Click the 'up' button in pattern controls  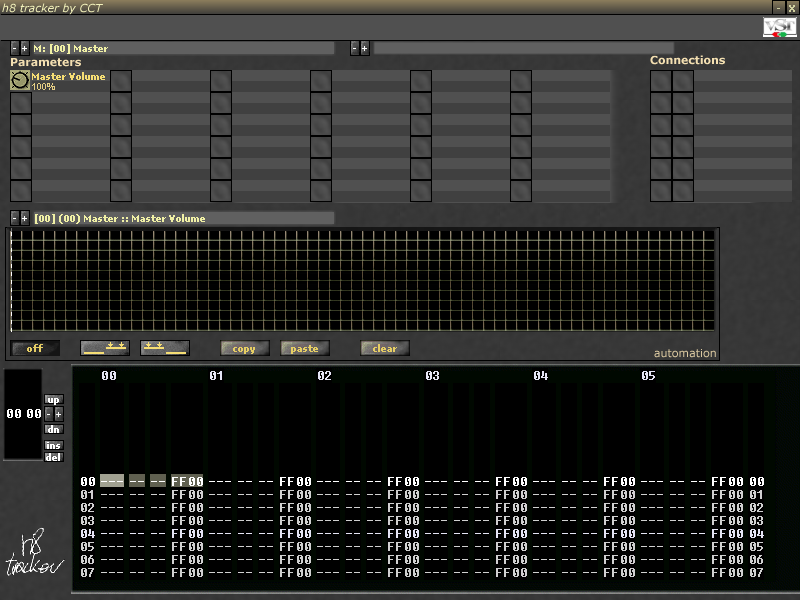(x=54, y=399)
